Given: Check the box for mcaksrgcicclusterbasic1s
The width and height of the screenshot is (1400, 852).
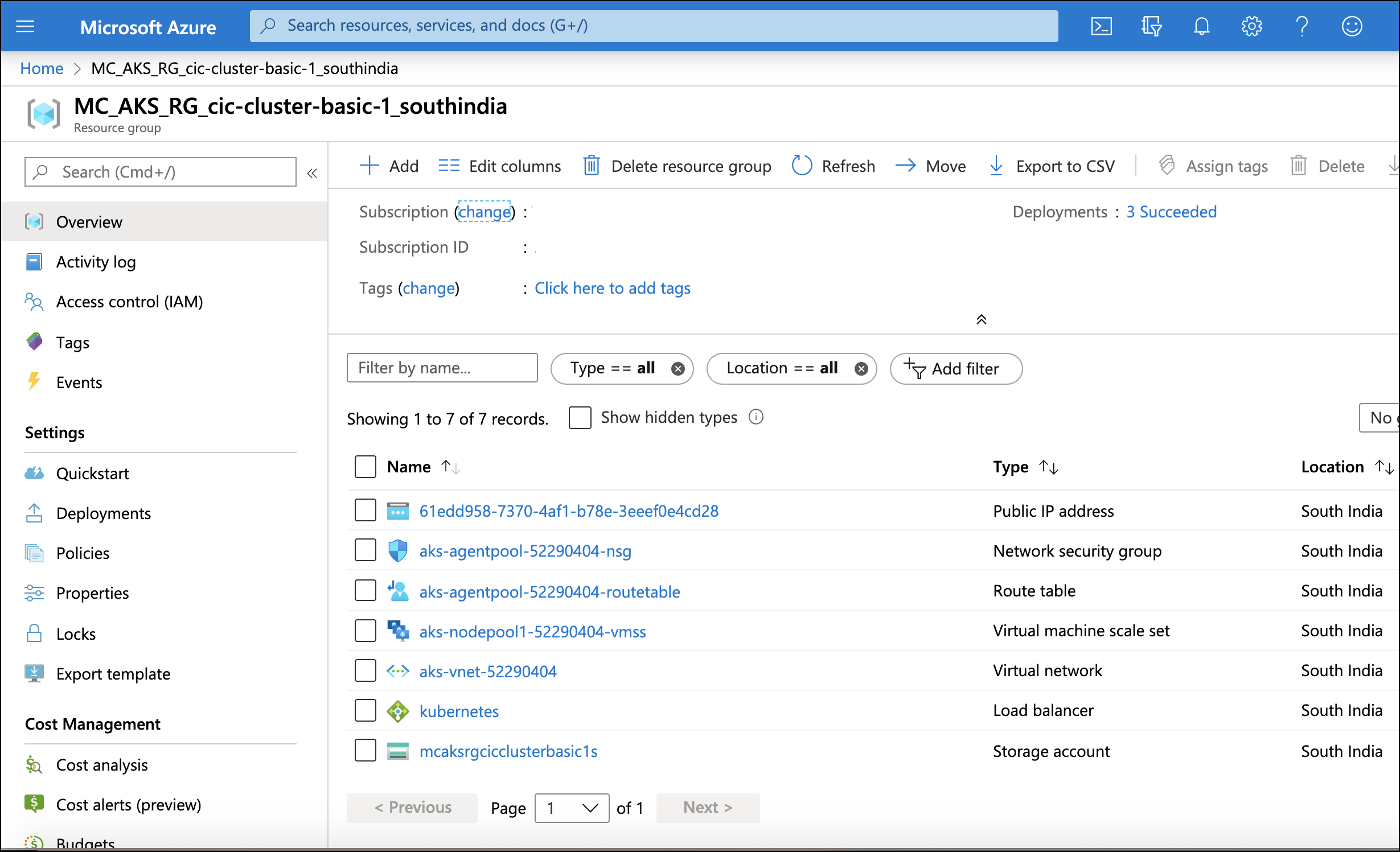Looking at the screenshot, I should (x=366, y=750).
